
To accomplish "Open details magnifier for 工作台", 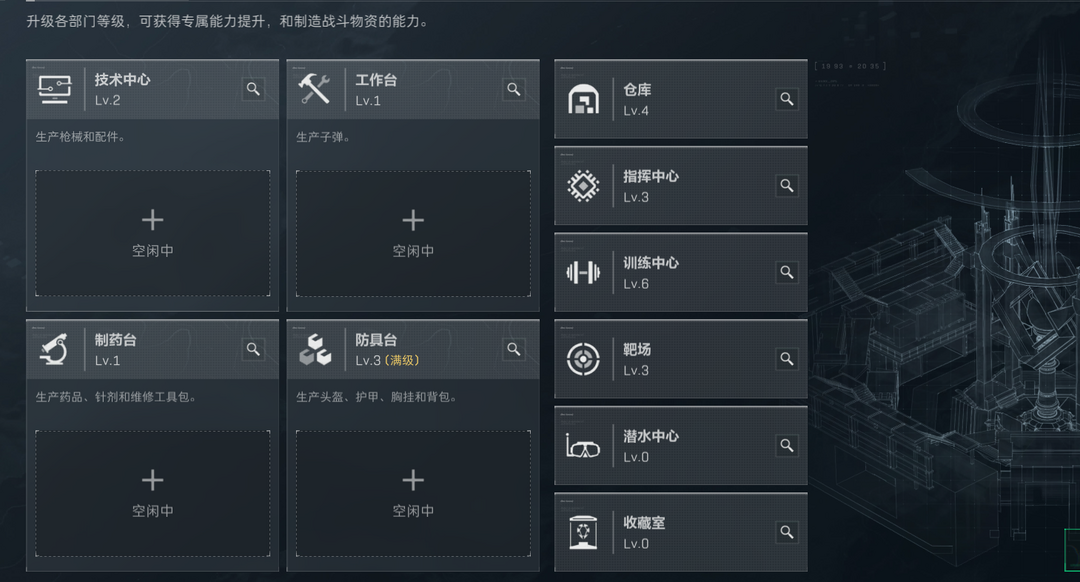I will coord(514,89).
